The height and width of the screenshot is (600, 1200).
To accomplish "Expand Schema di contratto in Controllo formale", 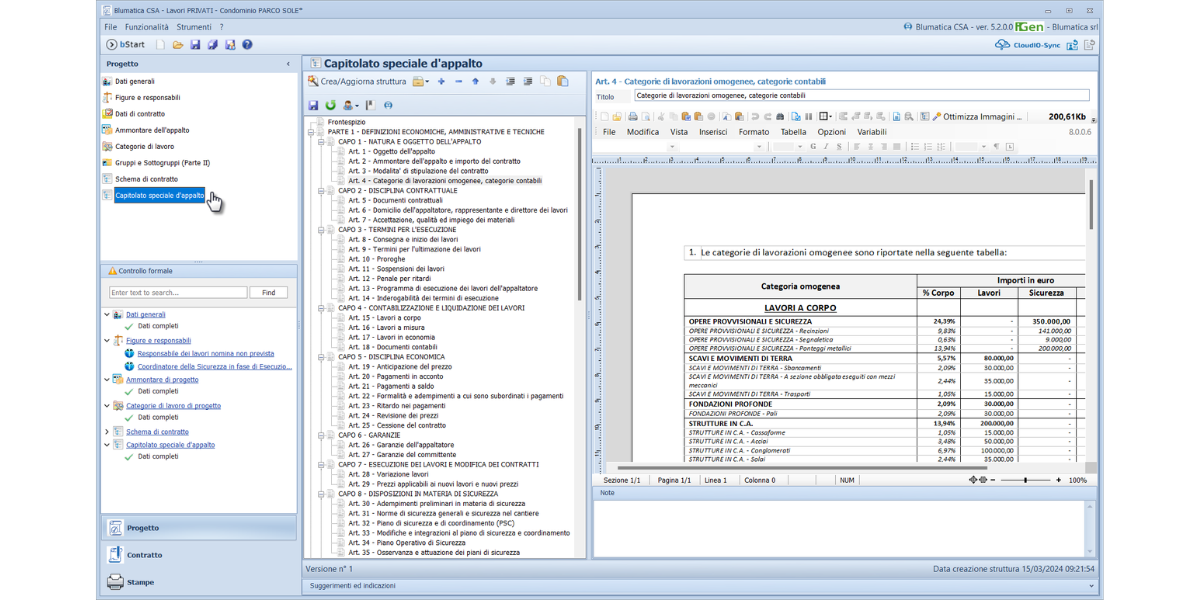I will [107, 432].
